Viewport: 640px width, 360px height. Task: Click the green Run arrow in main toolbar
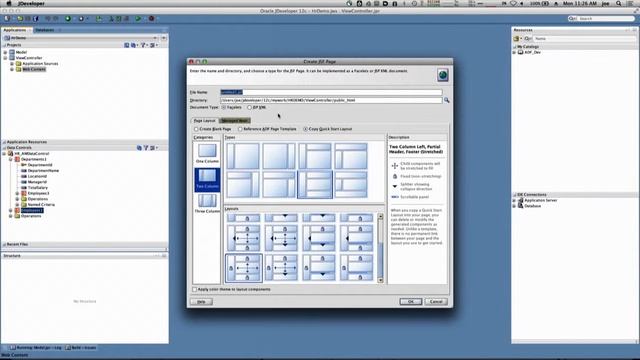tap(138, 19)
